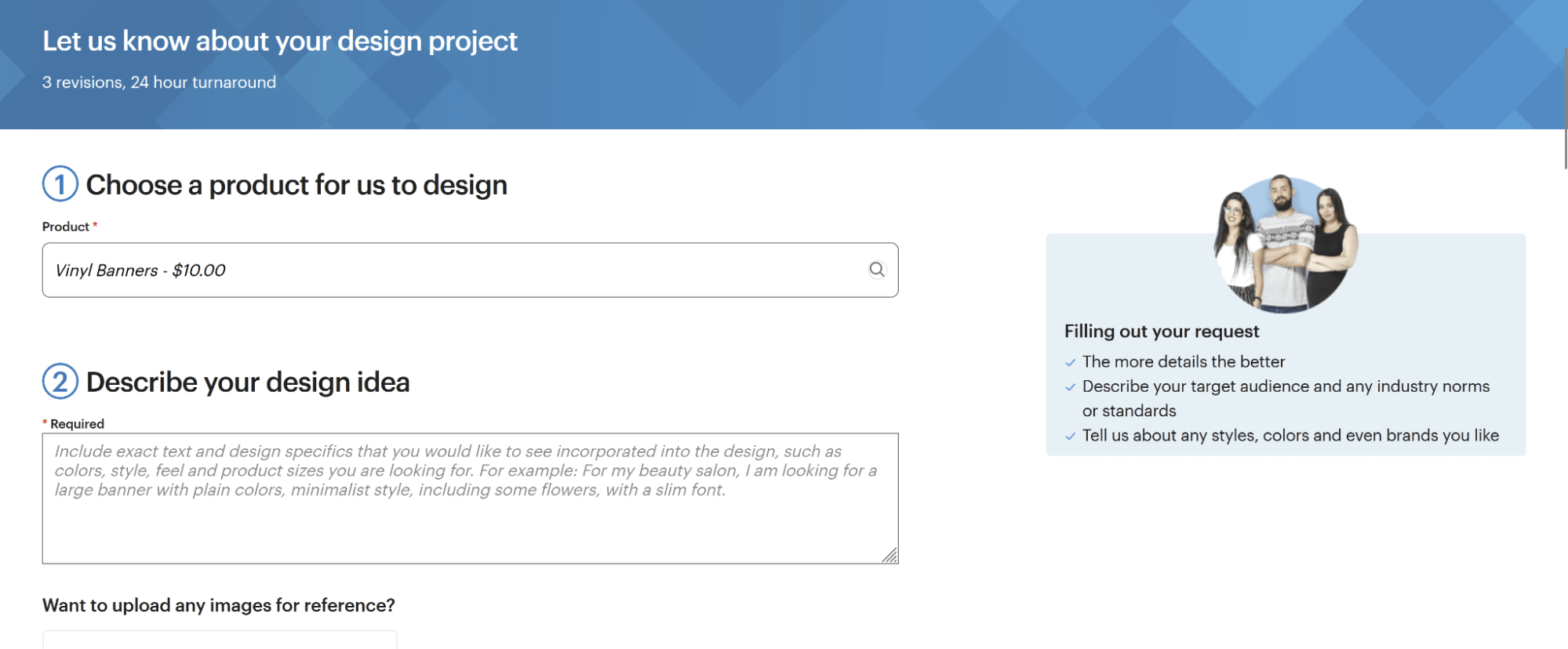Click the design idea textarea resize handle

[x=890, y=555]
